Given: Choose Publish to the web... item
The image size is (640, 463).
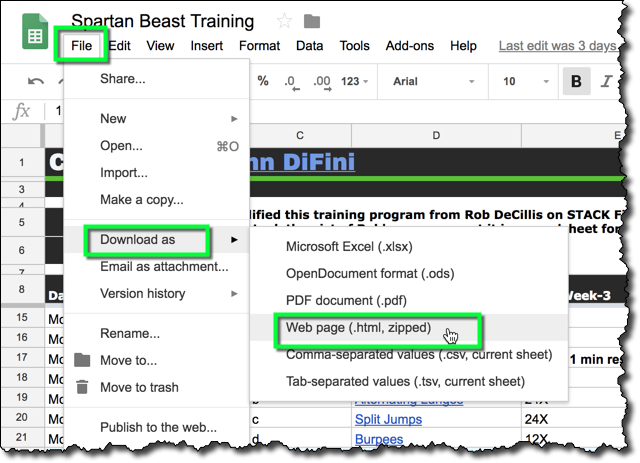Looking at the screenshot, I should click(x=156, y=427).
